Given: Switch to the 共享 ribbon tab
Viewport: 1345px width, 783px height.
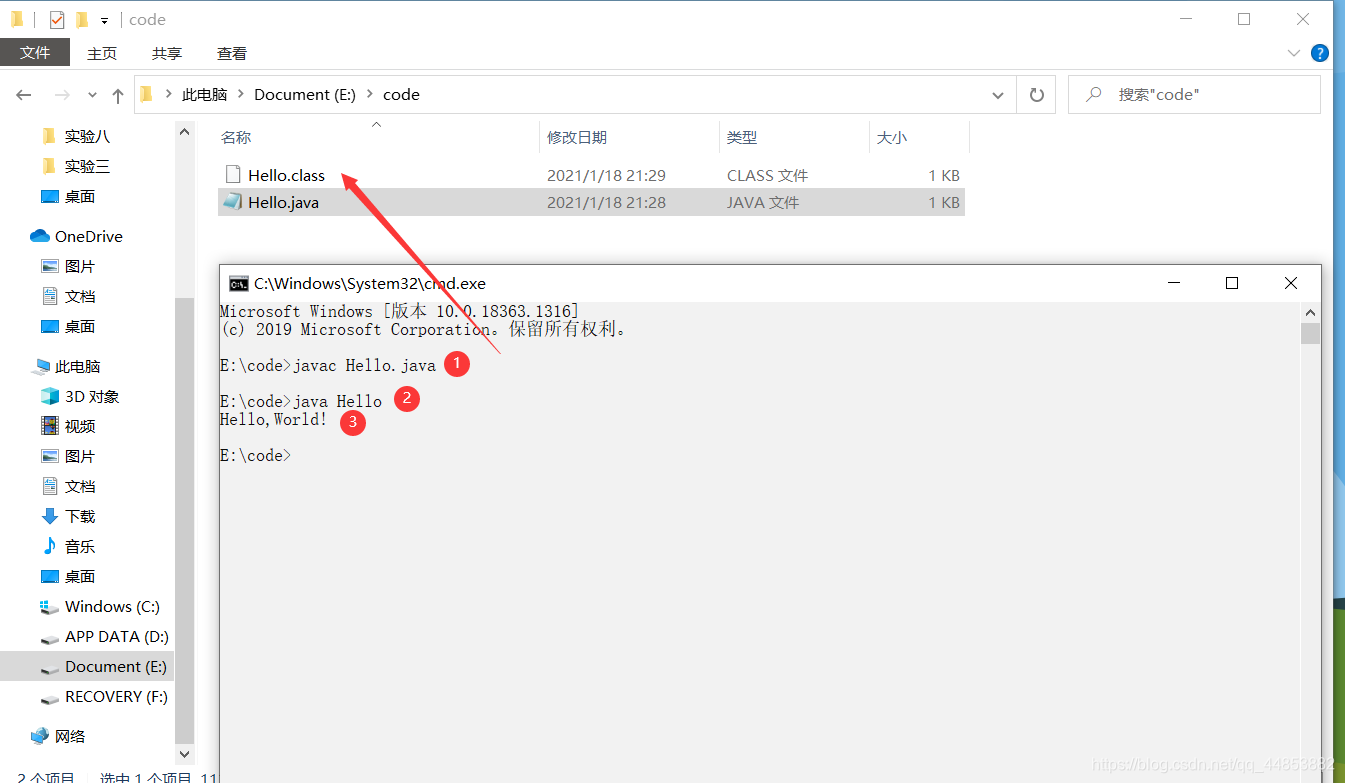Looking at the screenshot, I should (x=167, y=53).
